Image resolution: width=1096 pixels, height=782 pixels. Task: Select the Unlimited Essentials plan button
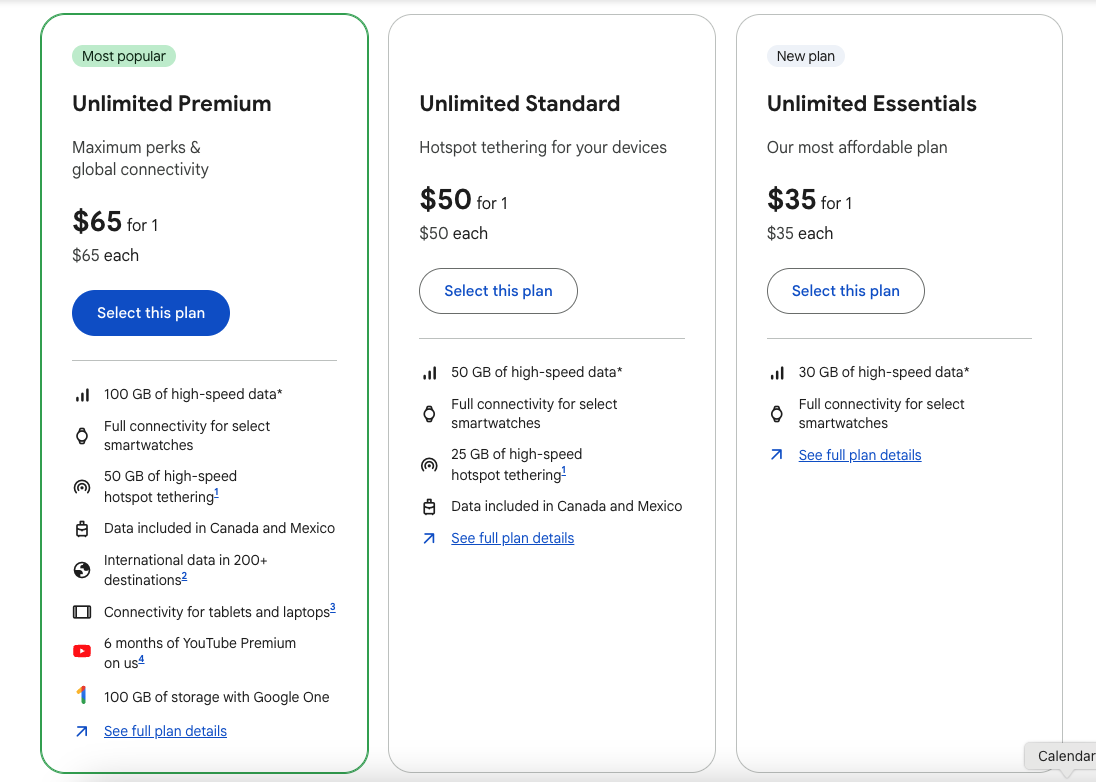click(845, 291)
